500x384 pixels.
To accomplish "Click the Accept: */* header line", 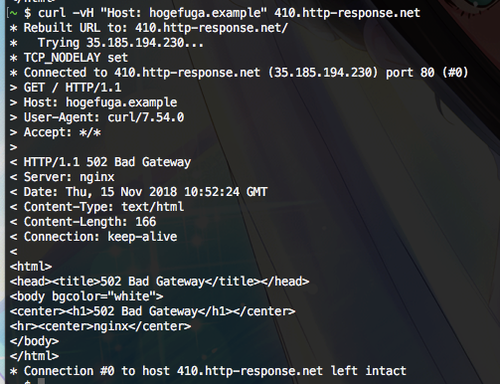I will pos(62,133).
